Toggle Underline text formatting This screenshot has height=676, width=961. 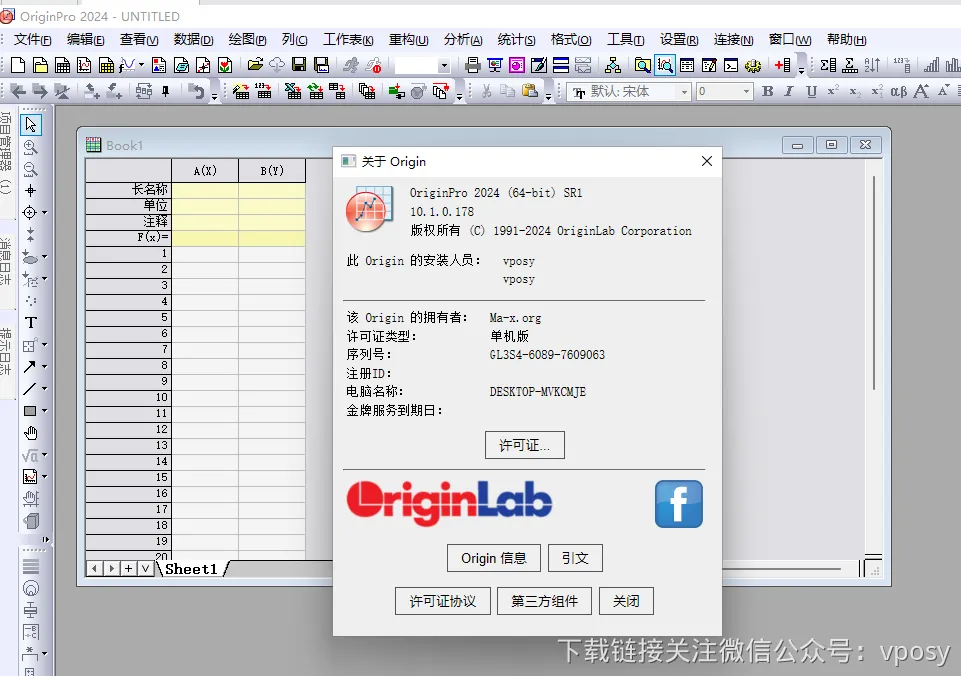coord(811,92)
